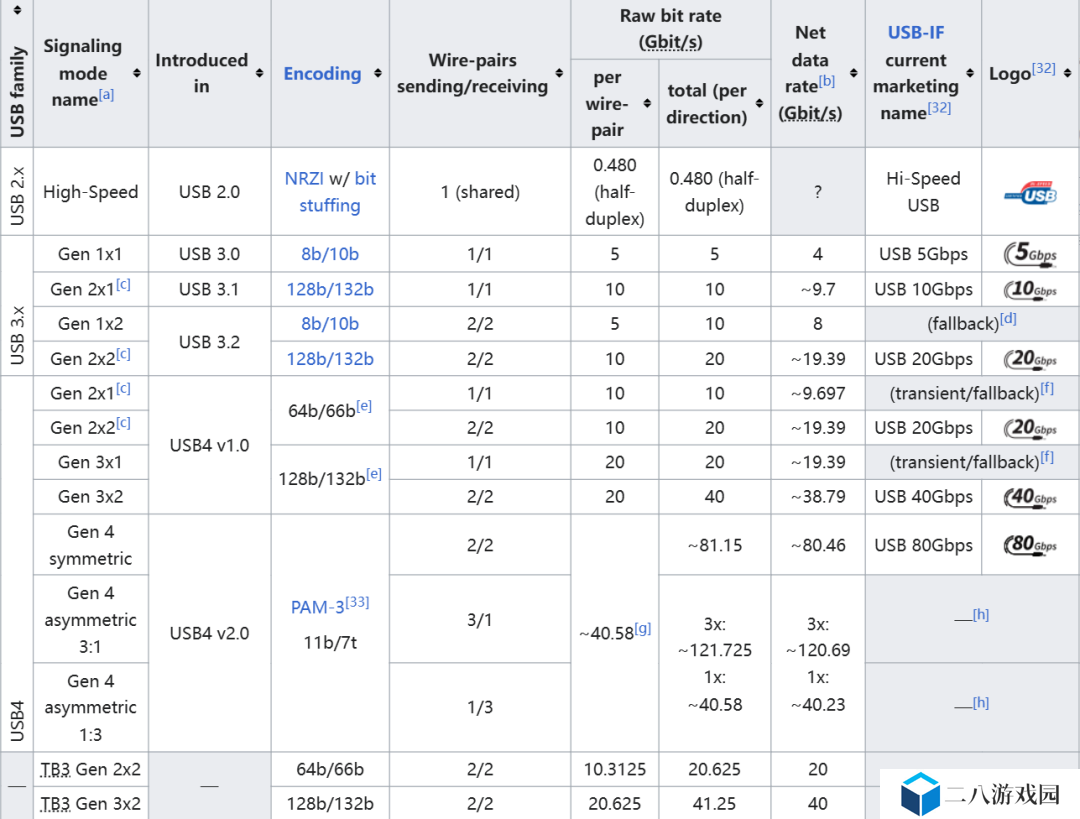
Task: Select the TB3 Gen 2x2 cell
Action: pos(91,769)
